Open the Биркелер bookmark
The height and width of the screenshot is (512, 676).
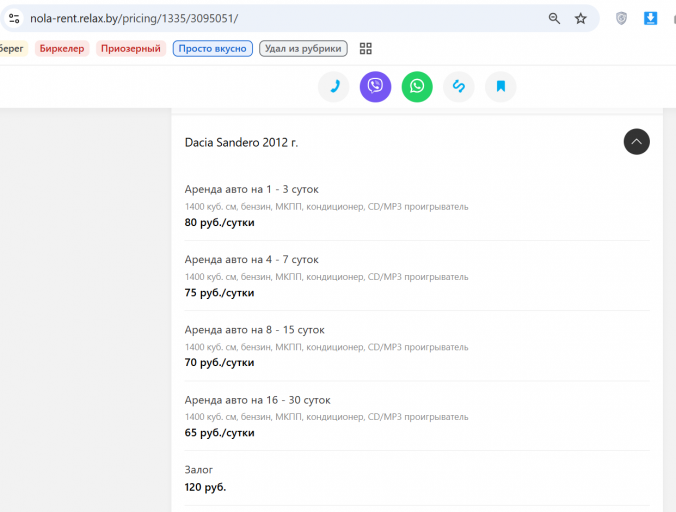coord(62,49)
